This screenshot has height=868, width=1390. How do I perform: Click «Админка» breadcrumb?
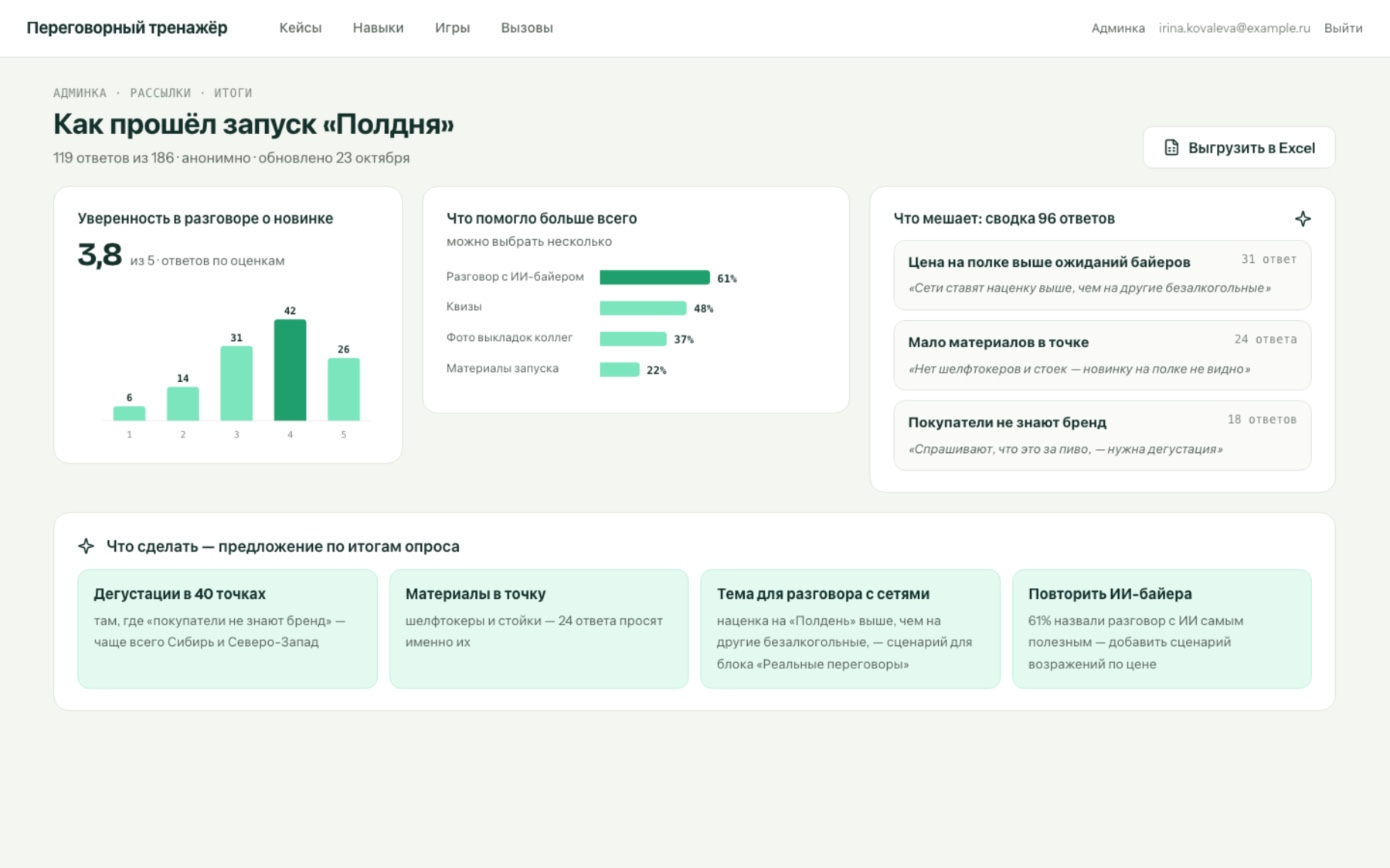(80, 93)
